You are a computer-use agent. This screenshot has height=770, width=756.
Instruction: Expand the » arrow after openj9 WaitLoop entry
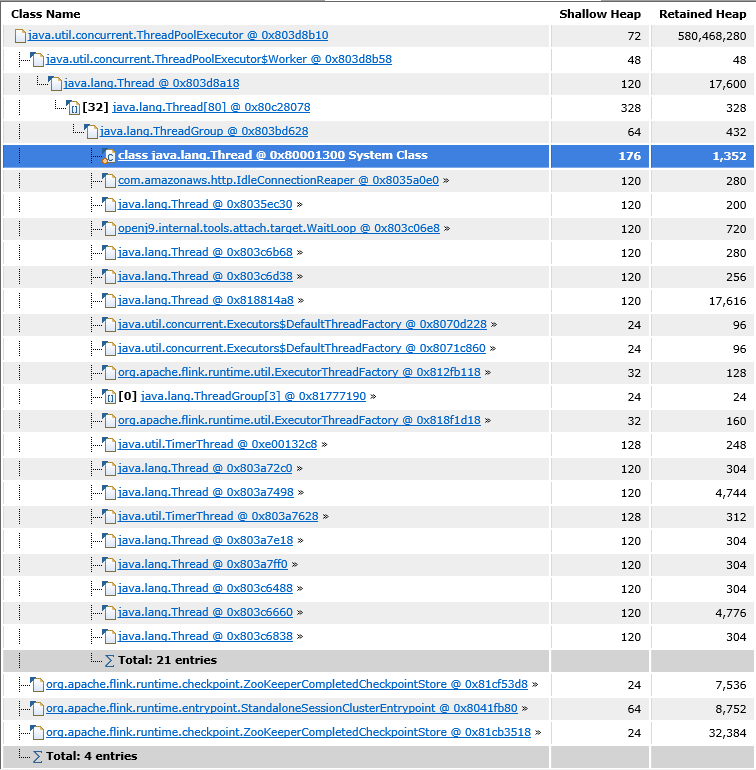pos(446,228)
